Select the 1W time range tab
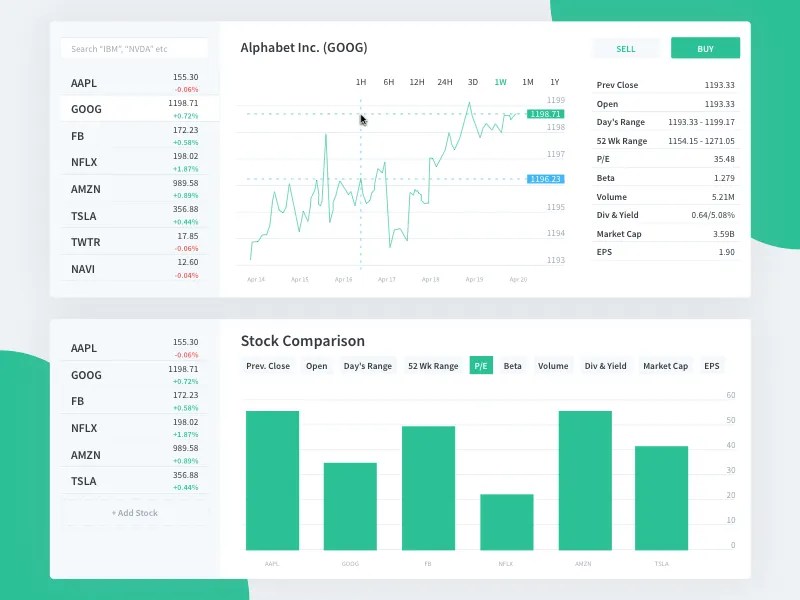Viewport: 800px width, 600px height. coord(501,82)
